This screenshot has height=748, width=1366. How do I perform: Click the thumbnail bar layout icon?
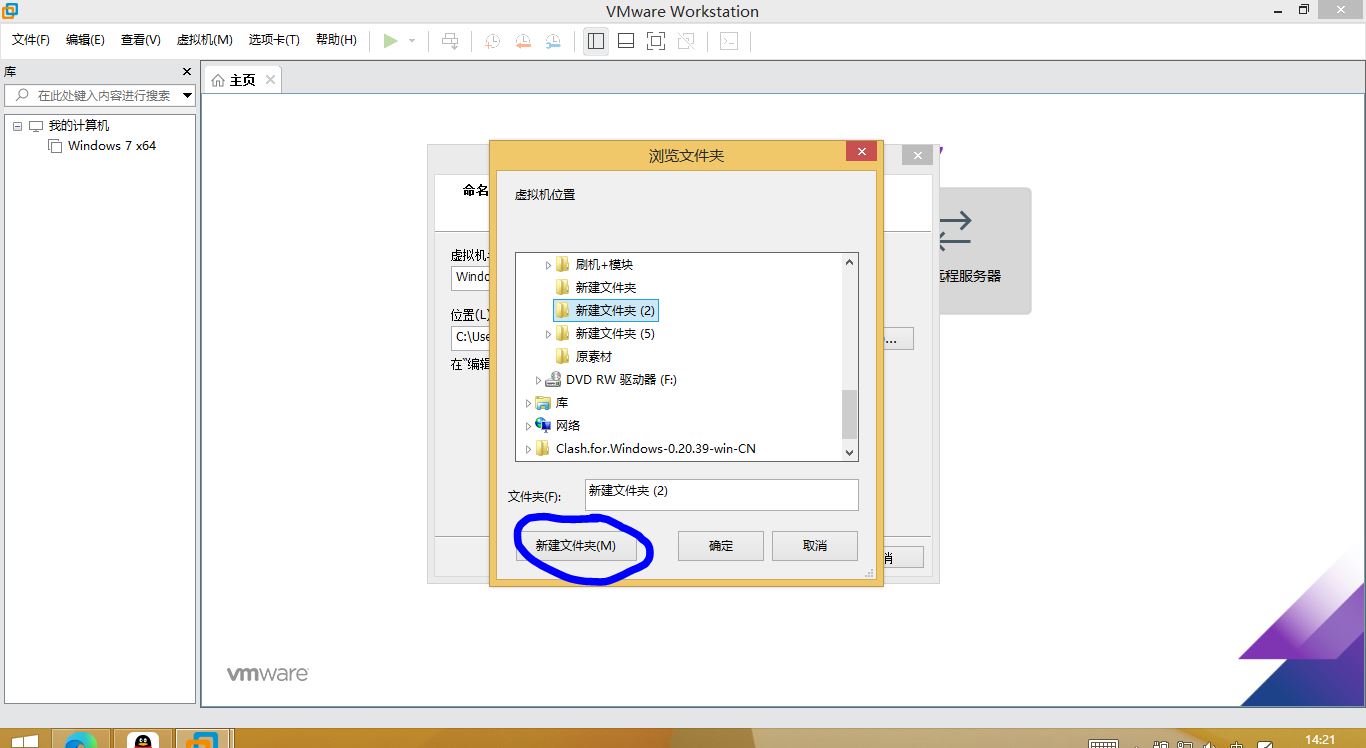626,41
